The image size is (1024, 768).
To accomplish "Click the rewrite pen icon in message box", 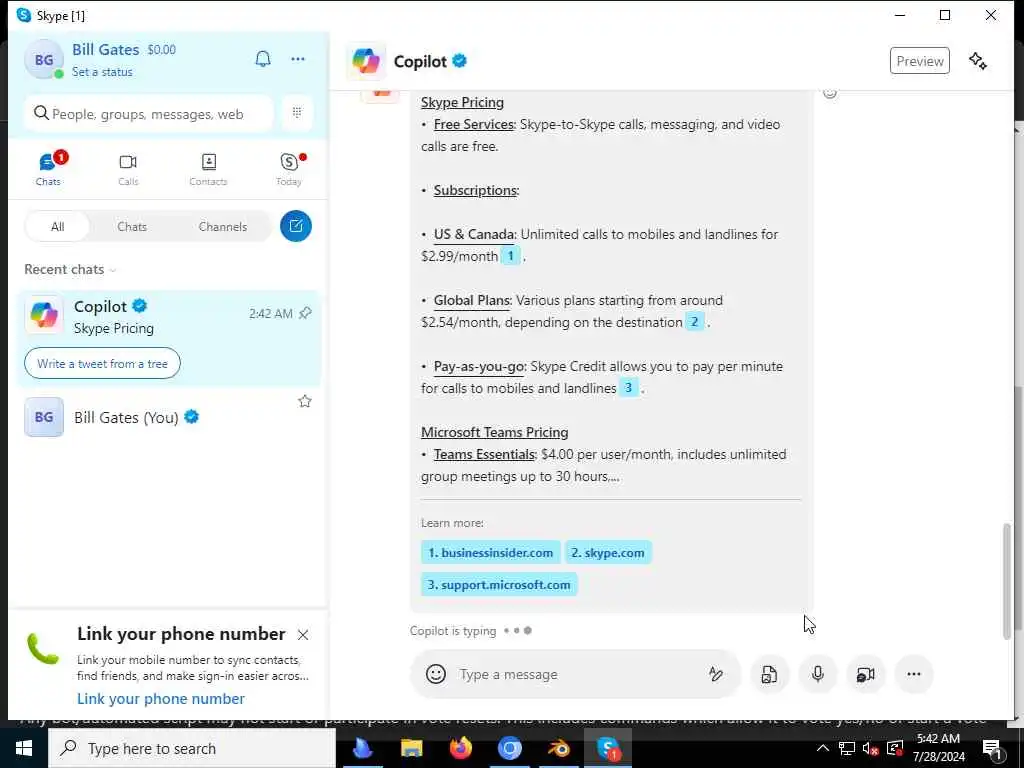I will pos(716,674).
